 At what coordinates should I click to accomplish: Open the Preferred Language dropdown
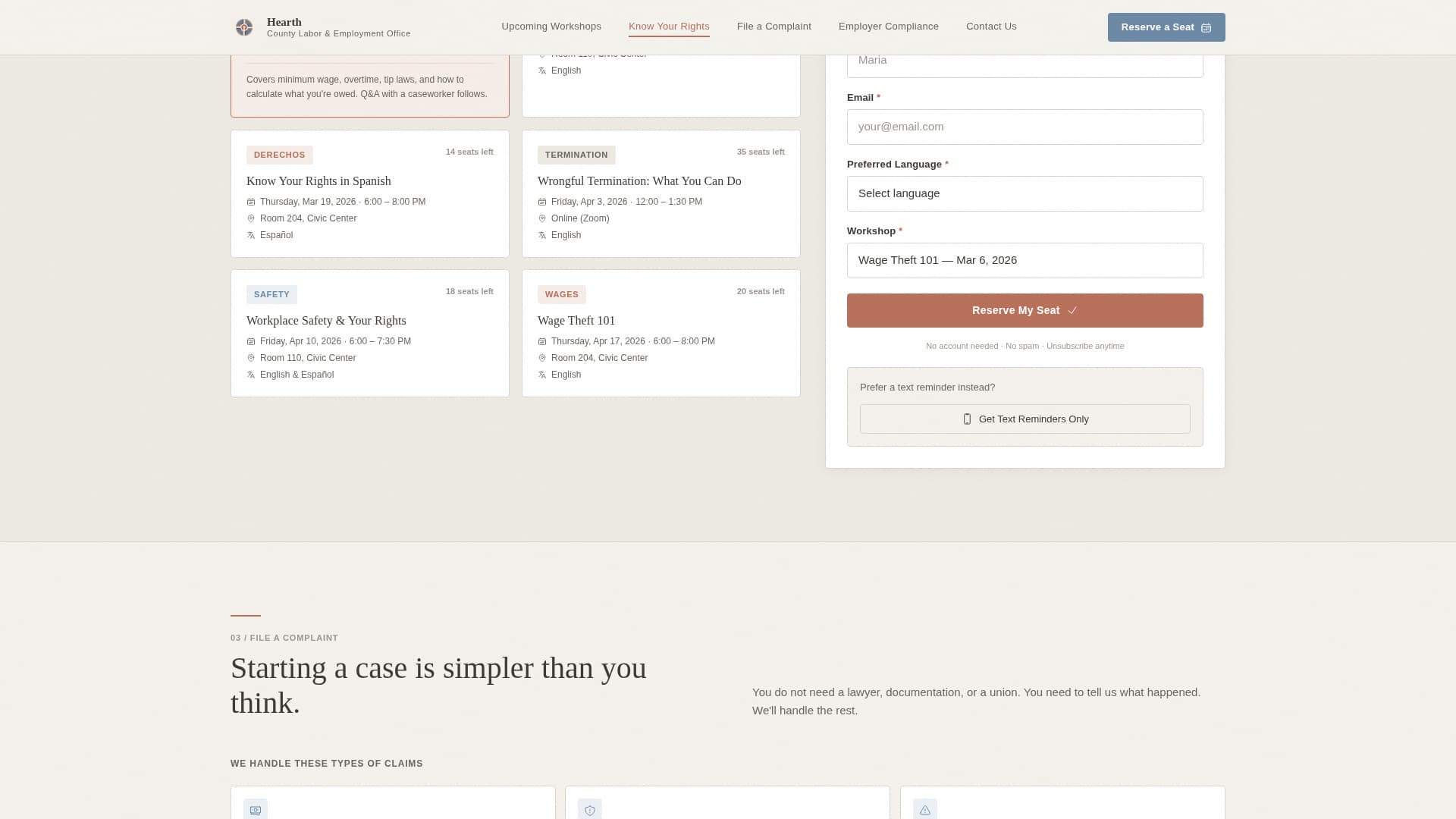(x=1025, y=193)
